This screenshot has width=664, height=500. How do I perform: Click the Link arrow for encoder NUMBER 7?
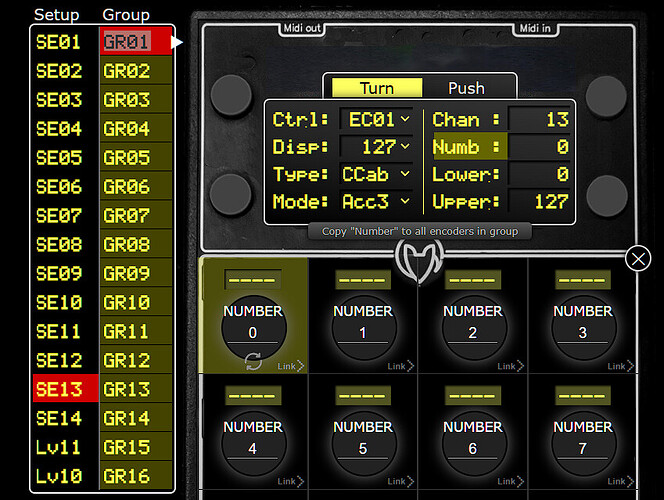[x=621, y=481]
